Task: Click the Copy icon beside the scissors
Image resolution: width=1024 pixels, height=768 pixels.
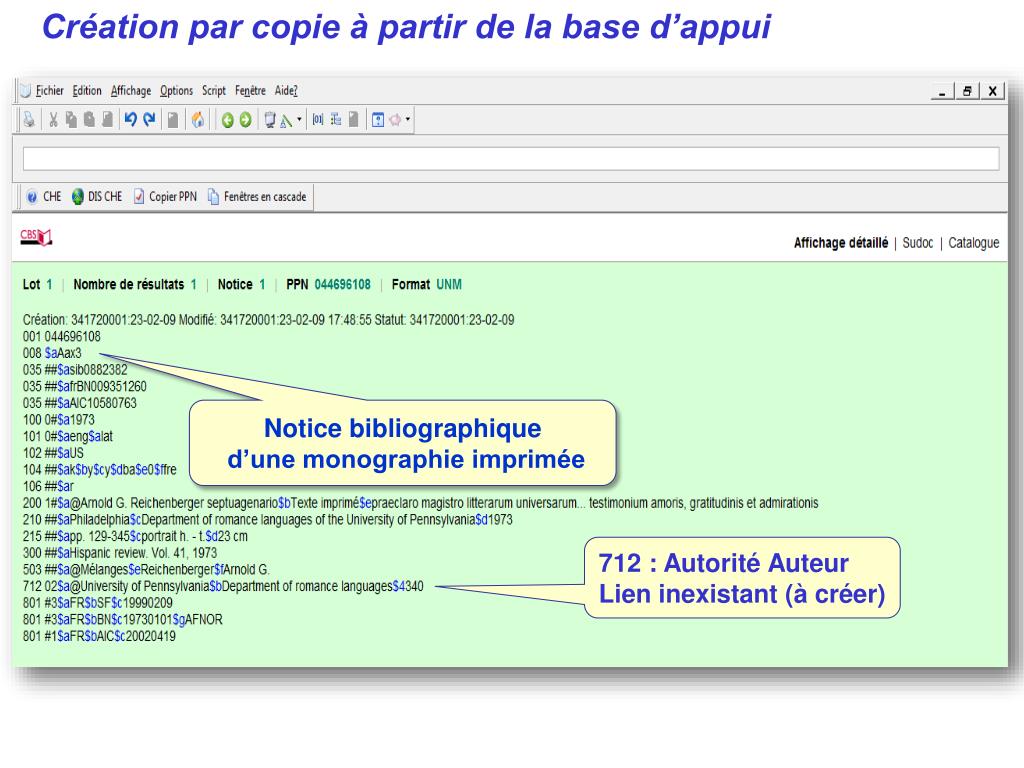Action: click(71, 120)
